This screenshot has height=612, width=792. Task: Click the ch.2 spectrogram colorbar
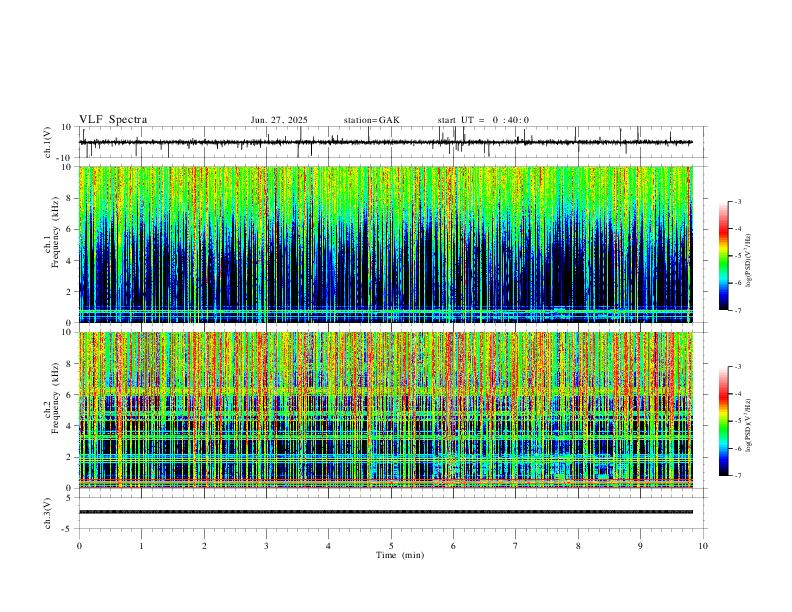pos(723,421)
